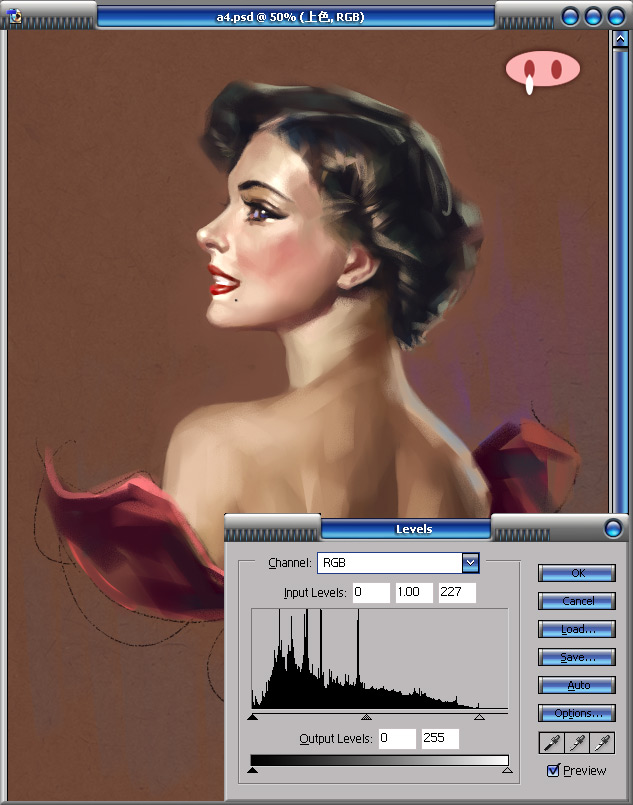Click the Save... levels button
Screen dimensions: 633x805
(x=577, y=657)
